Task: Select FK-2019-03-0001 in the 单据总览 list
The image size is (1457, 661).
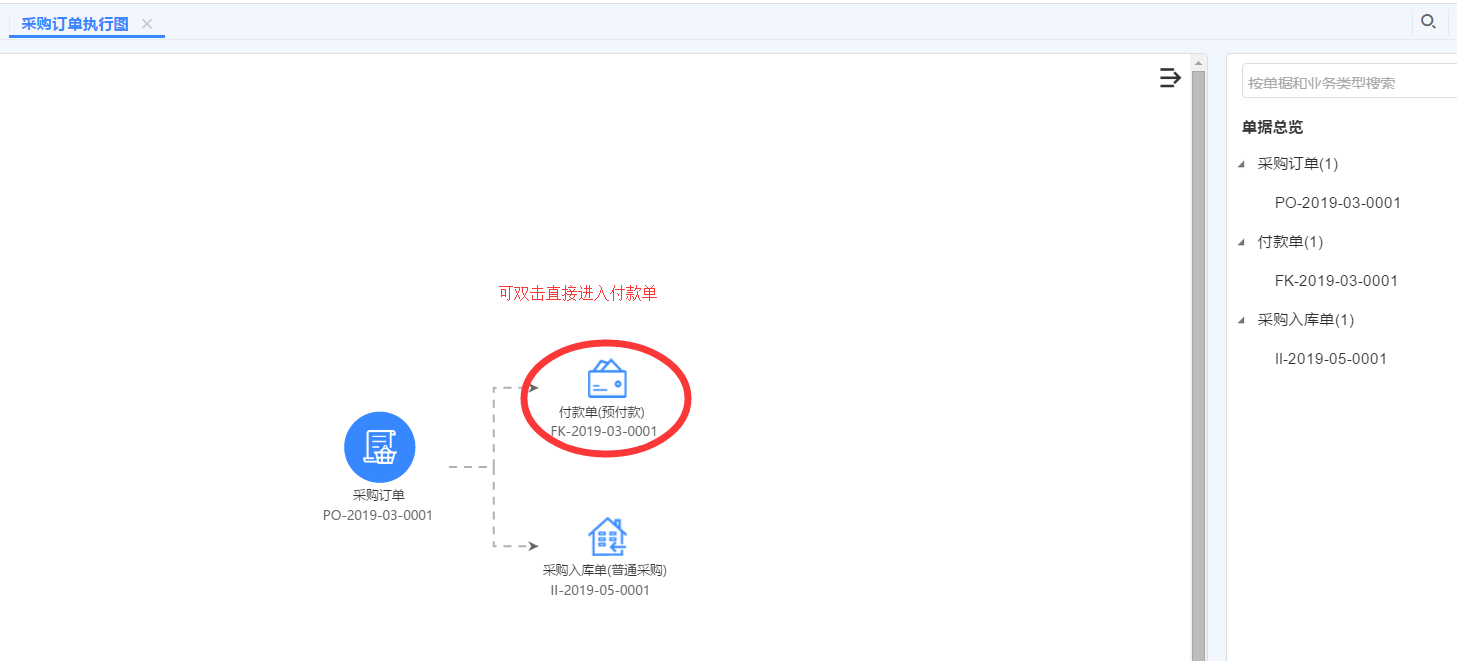Action: click(x=1336, y=281)
